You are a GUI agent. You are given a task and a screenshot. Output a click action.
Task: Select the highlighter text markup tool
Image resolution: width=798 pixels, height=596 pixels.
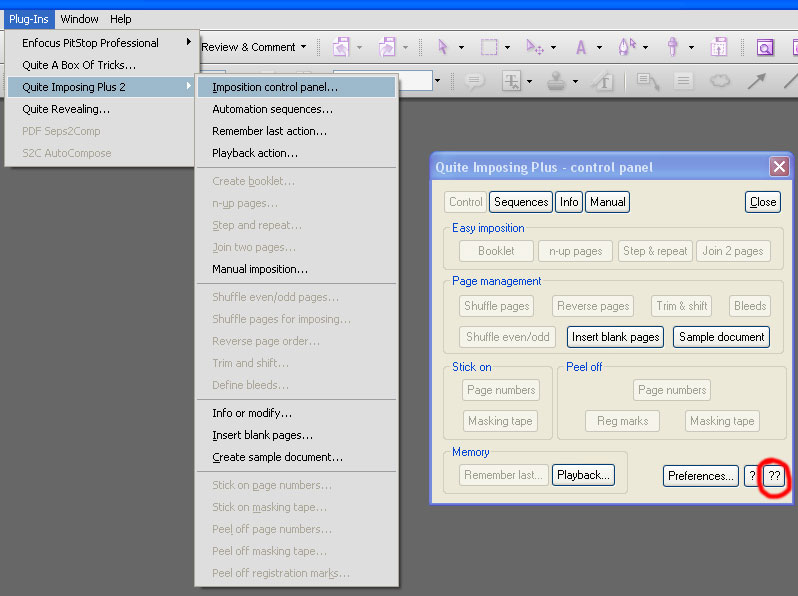(604, 81)
